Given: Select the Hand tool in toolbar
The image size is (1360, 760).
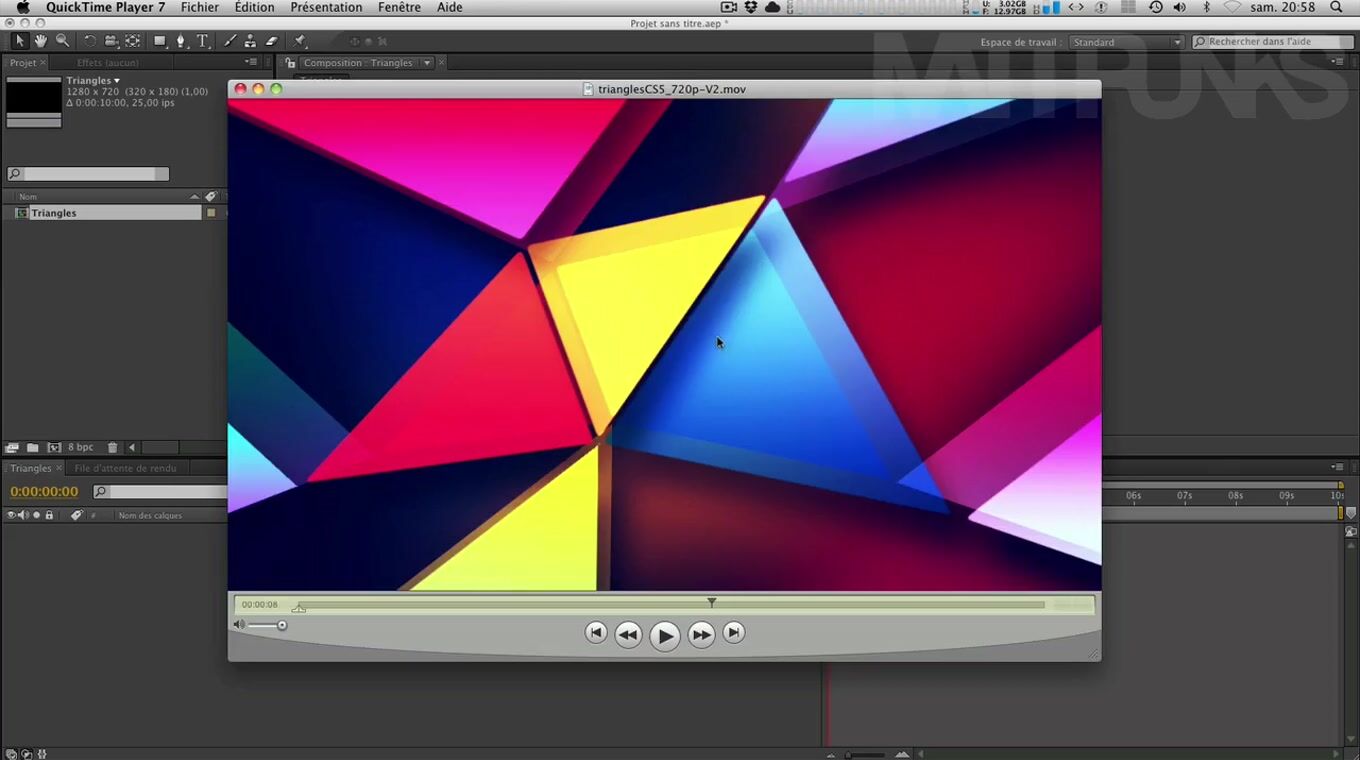Looking at the screenshot, I should tap(41, 41).
